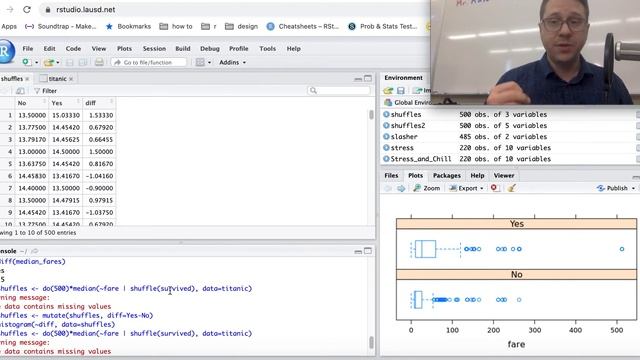The width and height of the screenshot is (640, 360).
Task: Expand the shuffles2 data frame
Action: 386,126
